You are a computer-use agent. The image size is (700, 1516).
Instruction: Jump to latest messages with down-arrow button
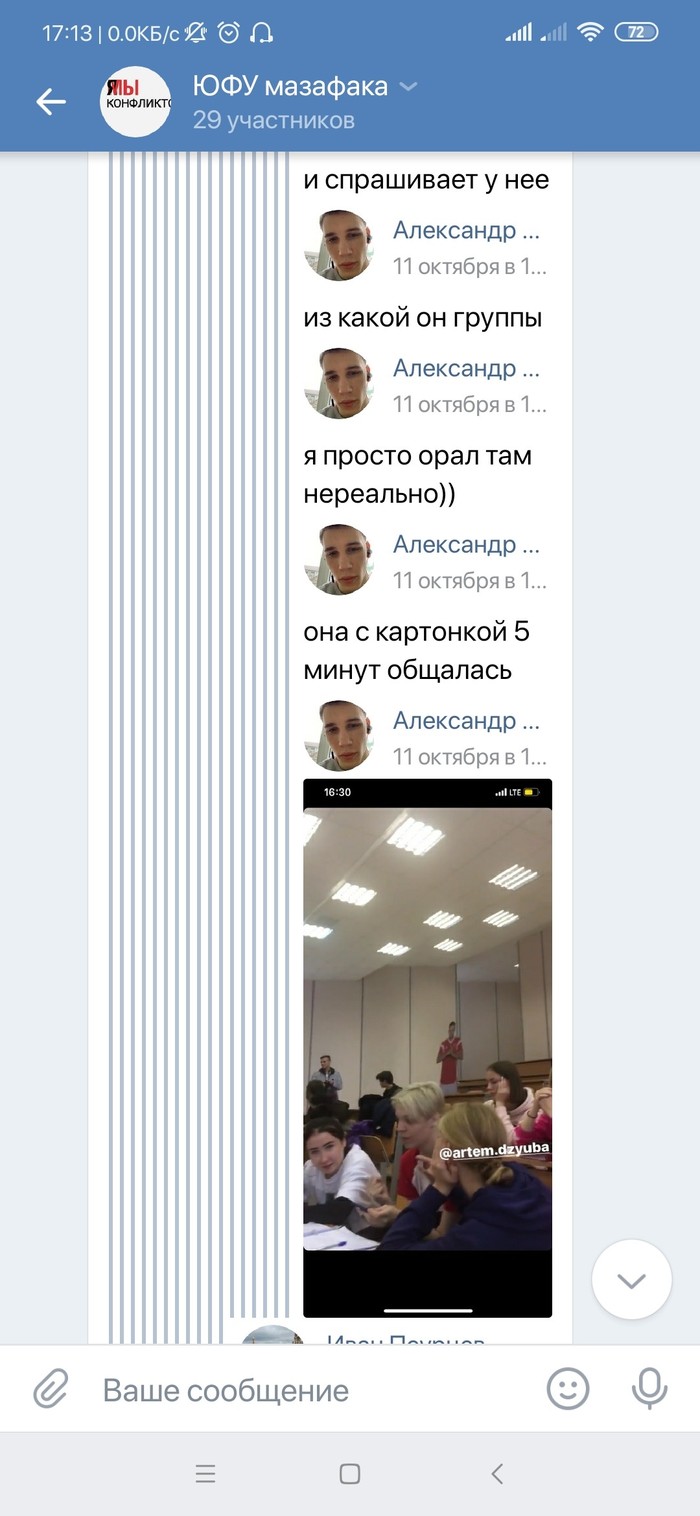pyautogui.click(x=631, y=1280)
